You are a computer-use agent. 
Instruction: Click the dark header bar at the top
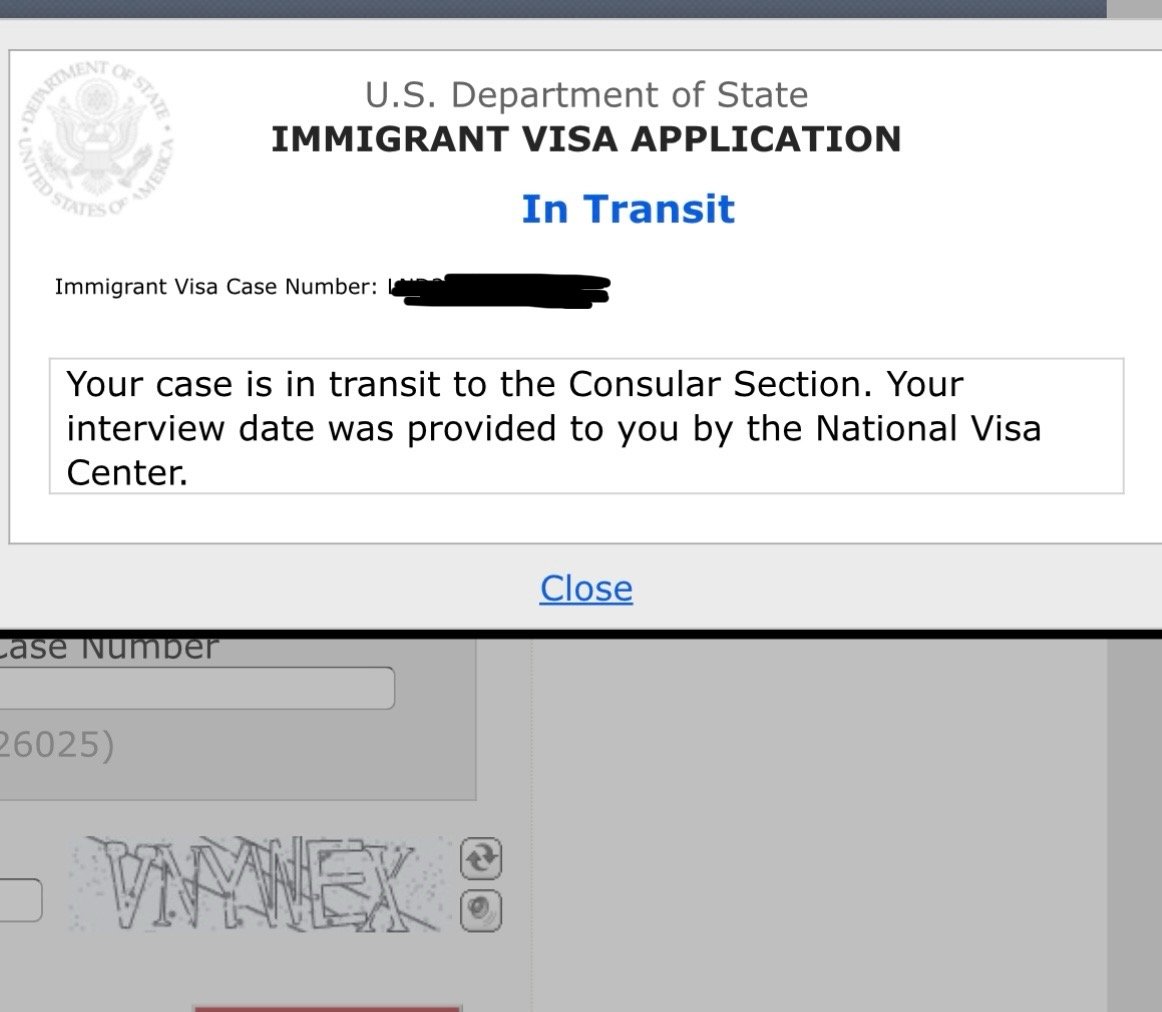pos(553,9)
